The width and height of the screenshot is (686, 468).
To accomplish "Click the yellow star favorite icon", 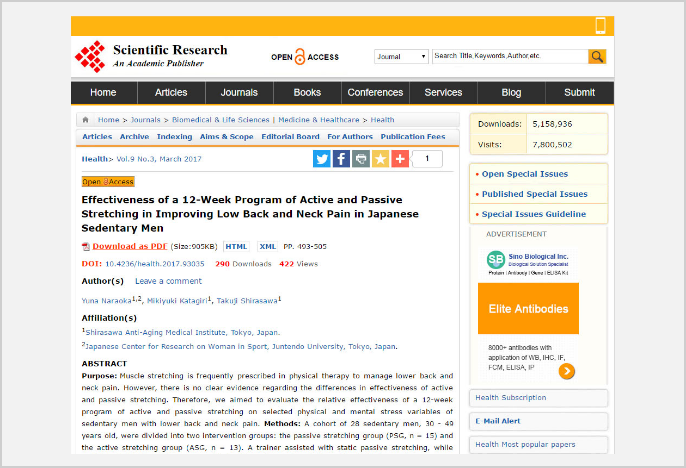I will click(x=380, y=159).
